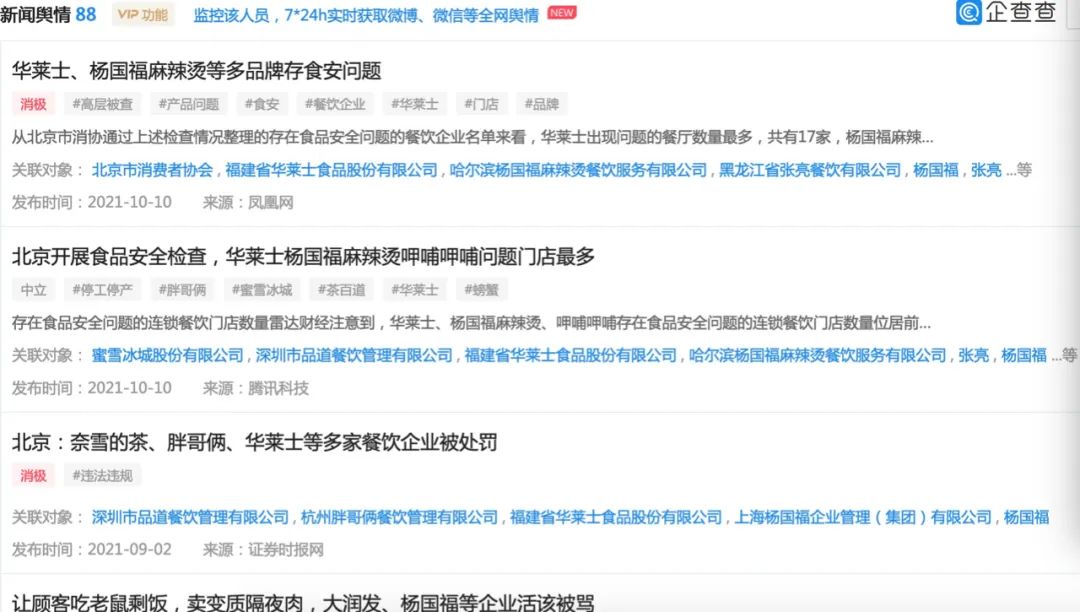The width and height of the screenshot is (1080, 612).
Task: Select the #华莱士 topic tag
Action: [x=415, y=103]
